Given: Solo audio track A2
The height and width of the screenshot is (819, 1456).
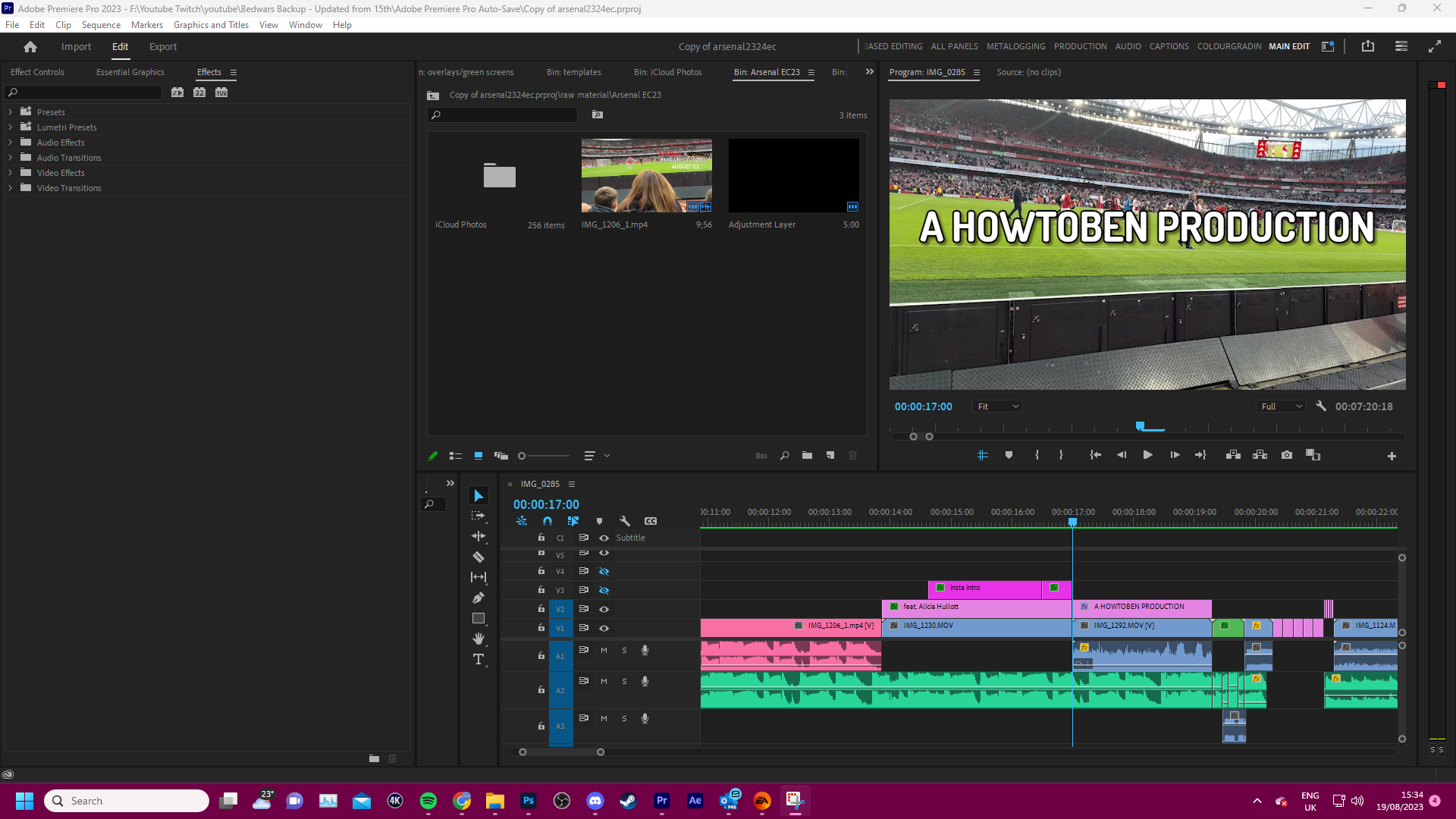Looking at the screenshot, I should point(624,681).
